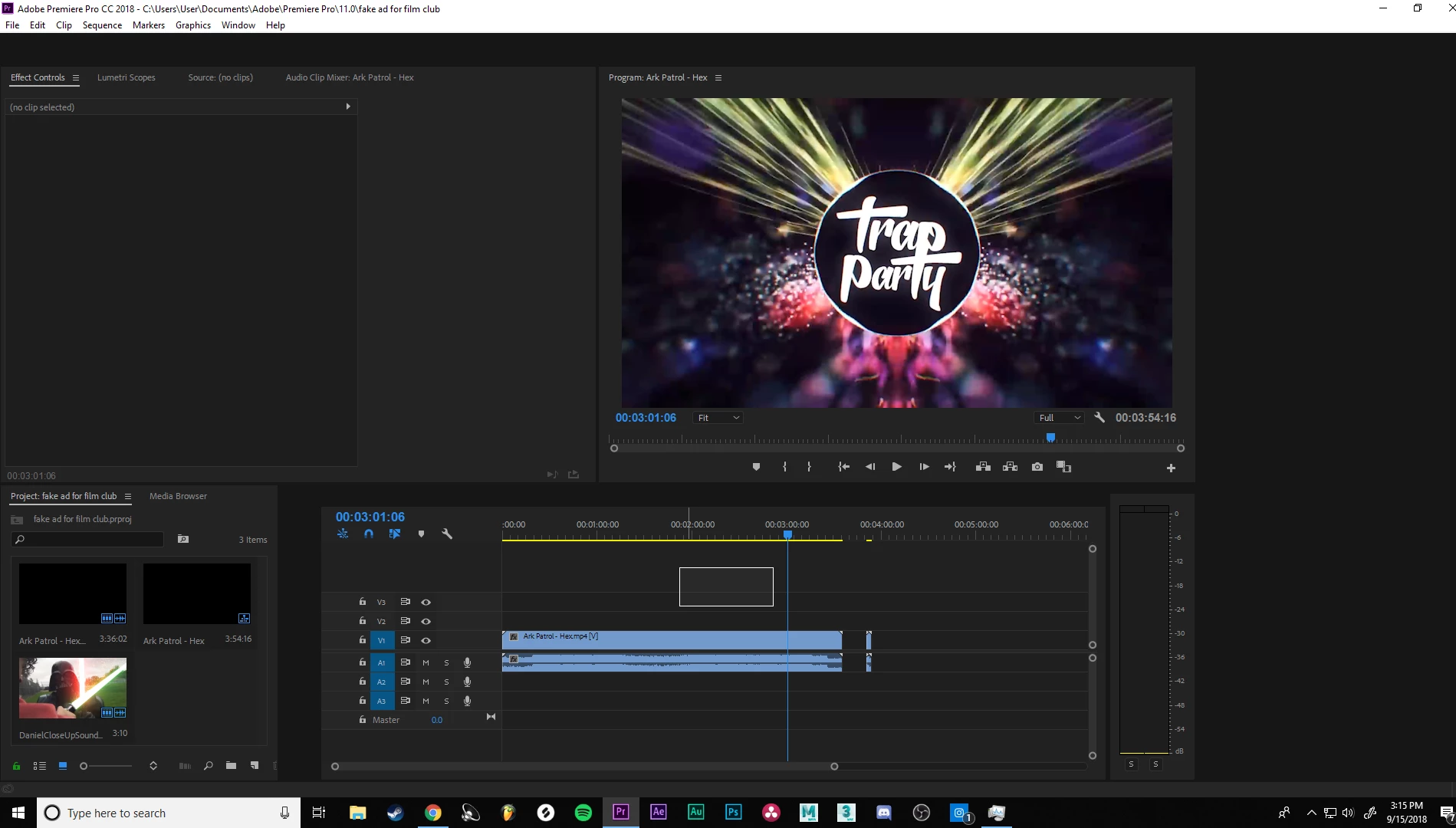
Task: Click the Program monitor playhead marker
Action: coord(1050,438)
